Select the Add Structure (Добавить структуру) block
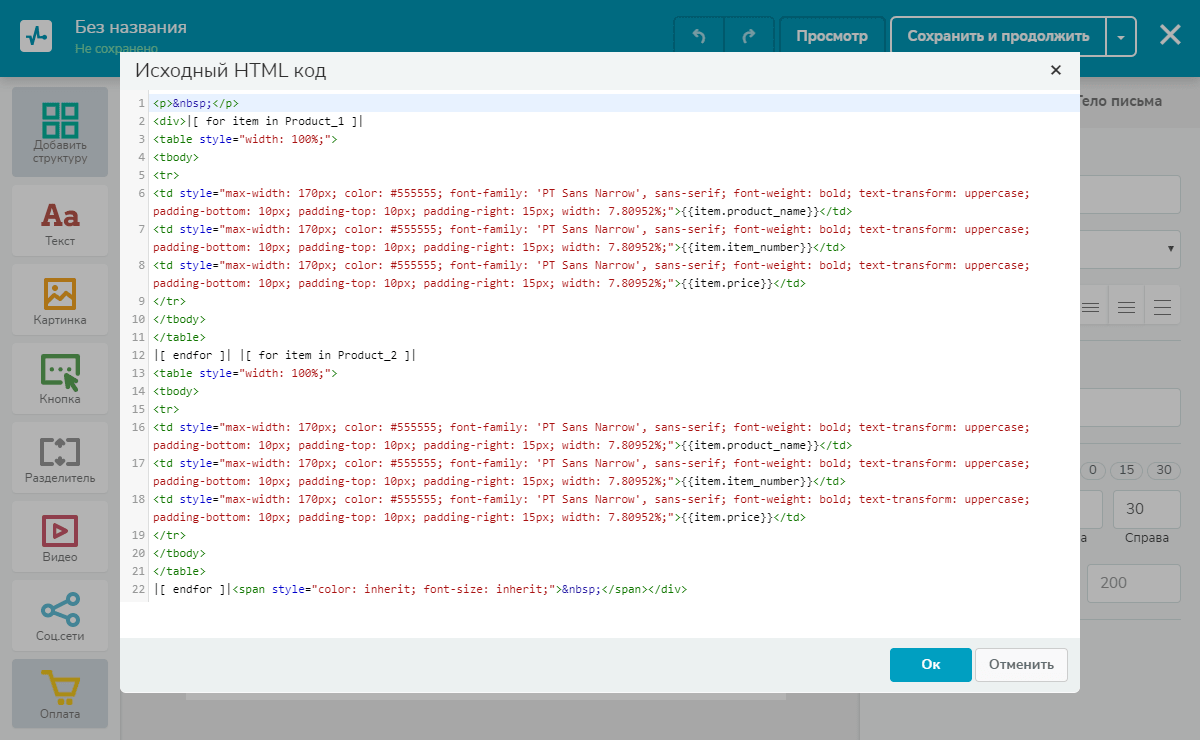Screen dimensions: 1200x740 (x=60, y=132)
